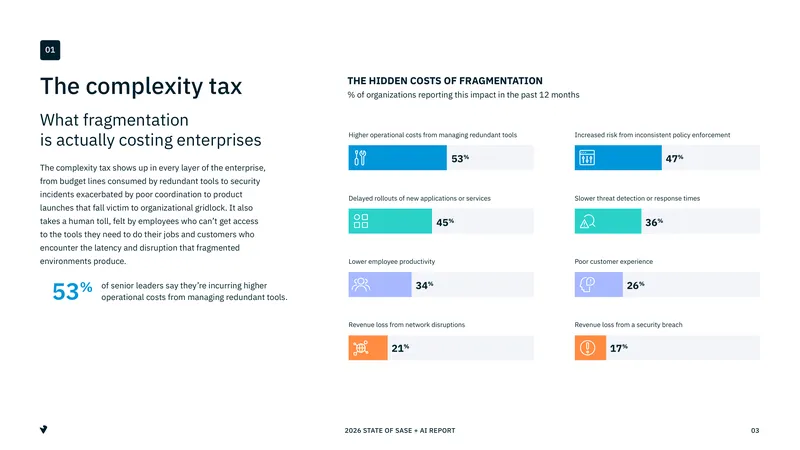Click the '2026 State of SASE + AI Report' footer
The width and height of the screenshot is (800, 450).
400,431
